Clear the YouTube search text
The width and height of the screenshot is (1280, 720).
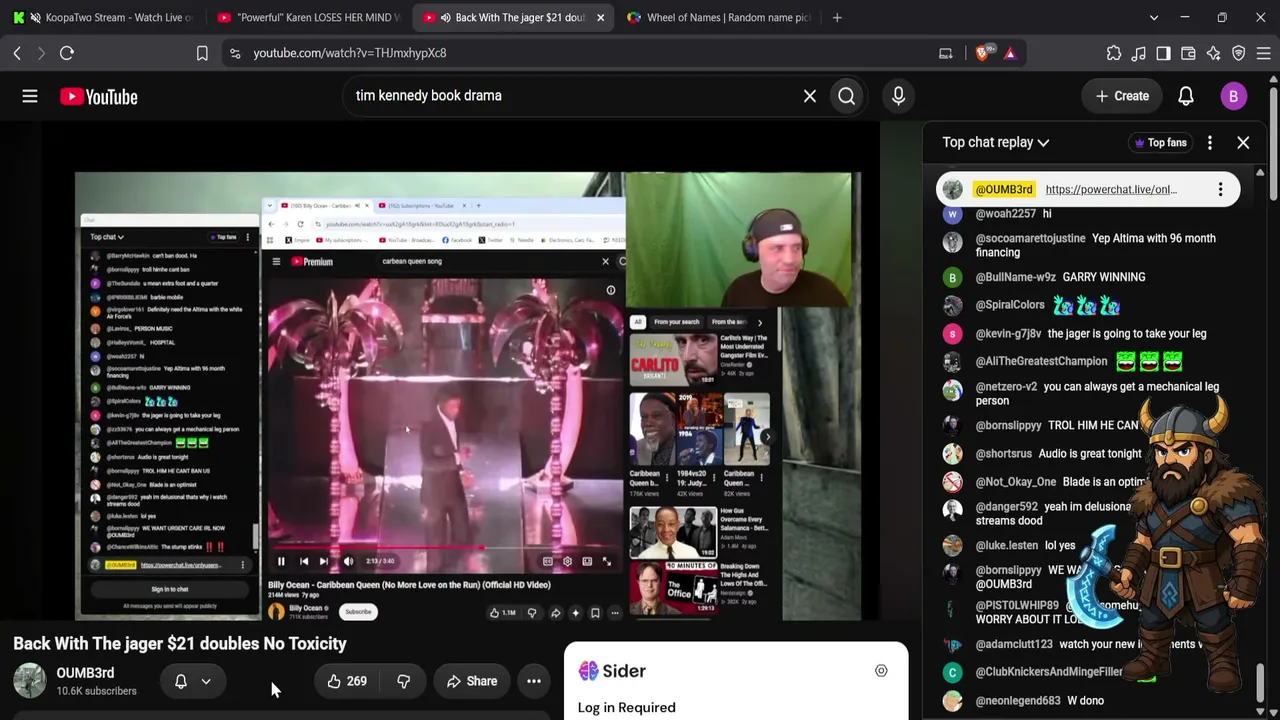pos(810,96)
